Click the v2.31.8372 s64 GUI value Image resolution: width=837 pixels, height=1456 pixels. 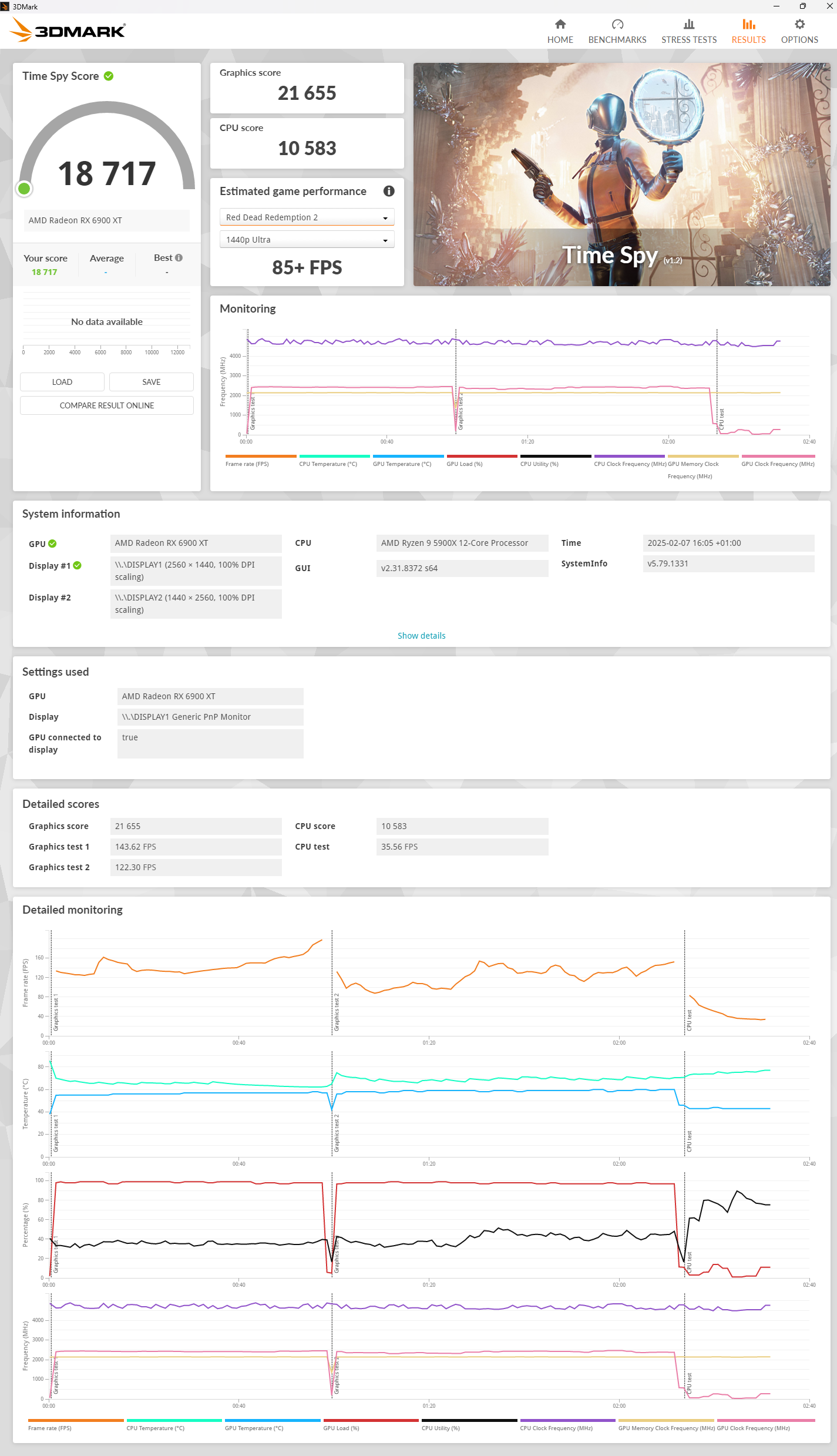coord(462,568)
